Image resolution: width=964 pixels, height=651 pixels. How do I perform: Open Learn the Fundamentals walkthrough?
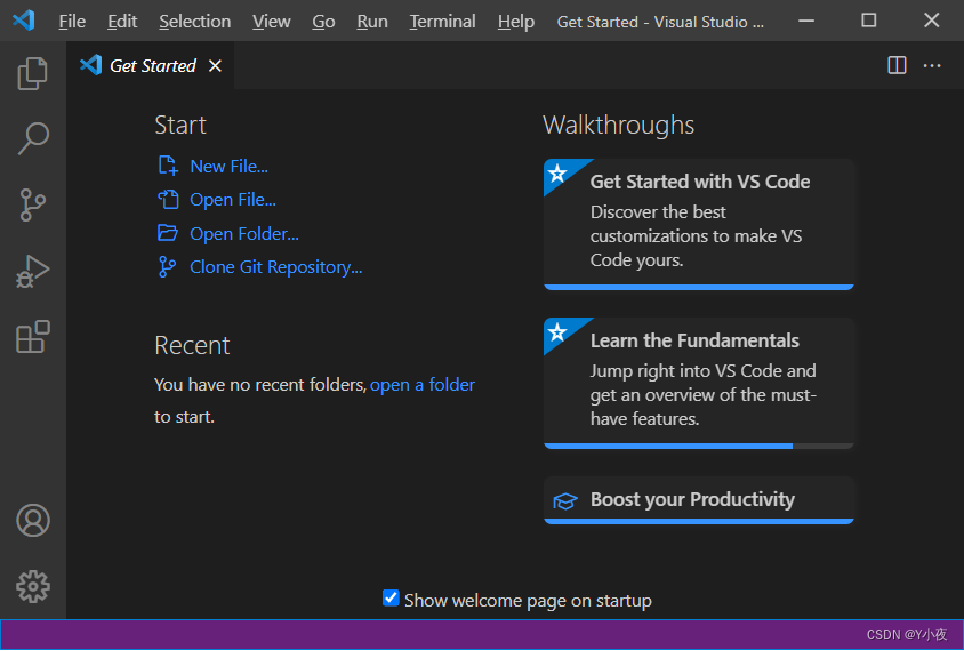699,383
